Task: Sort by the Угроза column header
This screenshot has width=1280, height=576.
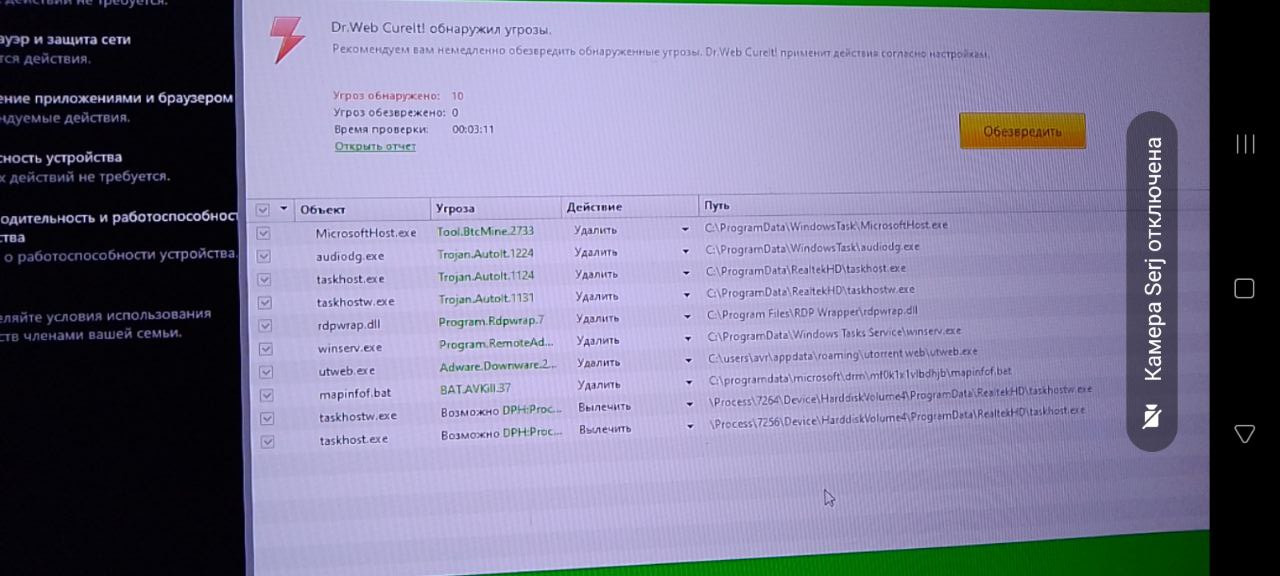Action: click(455, 208)
